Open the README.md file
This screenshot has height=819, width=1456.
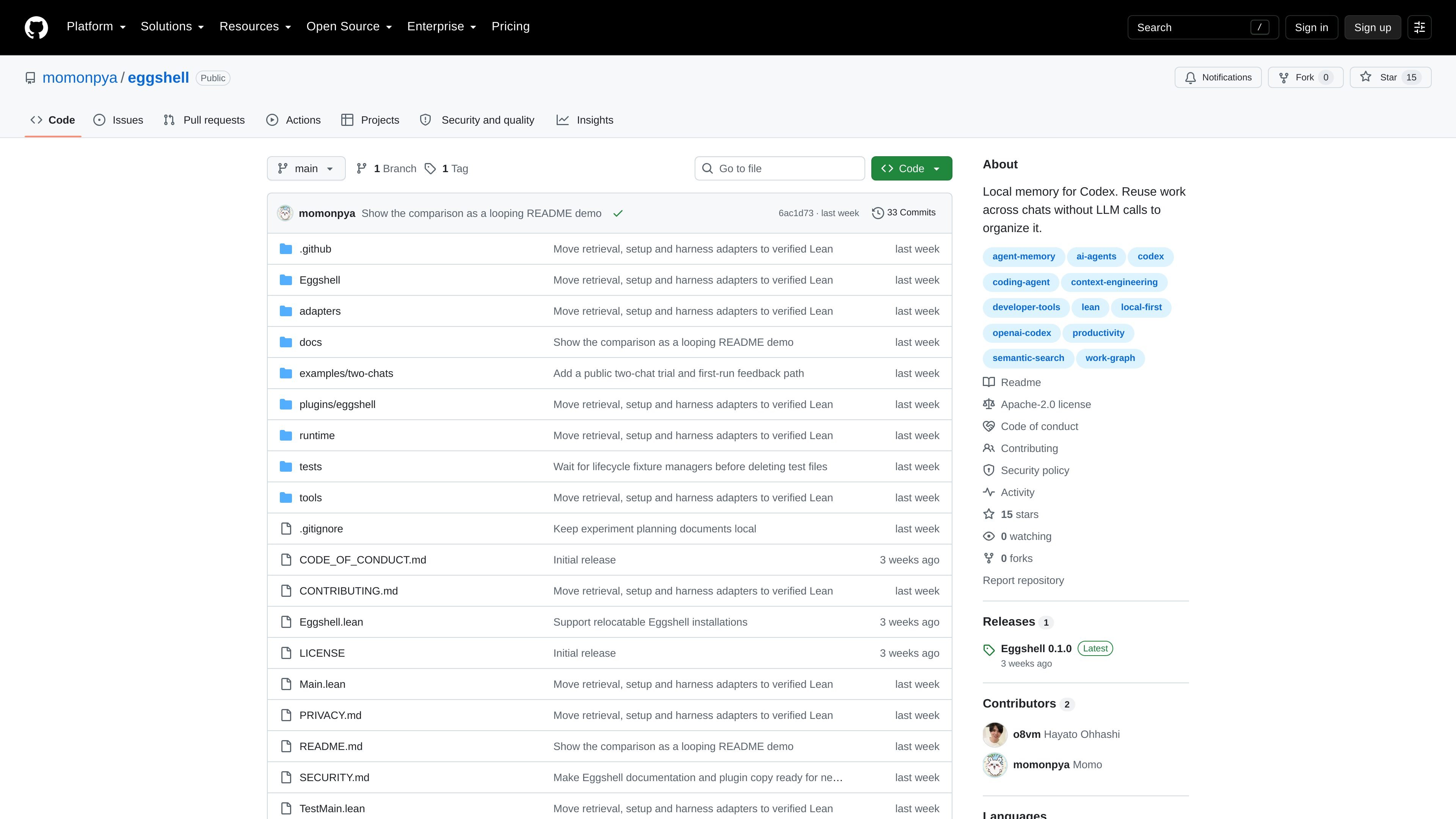click(331, 746)
